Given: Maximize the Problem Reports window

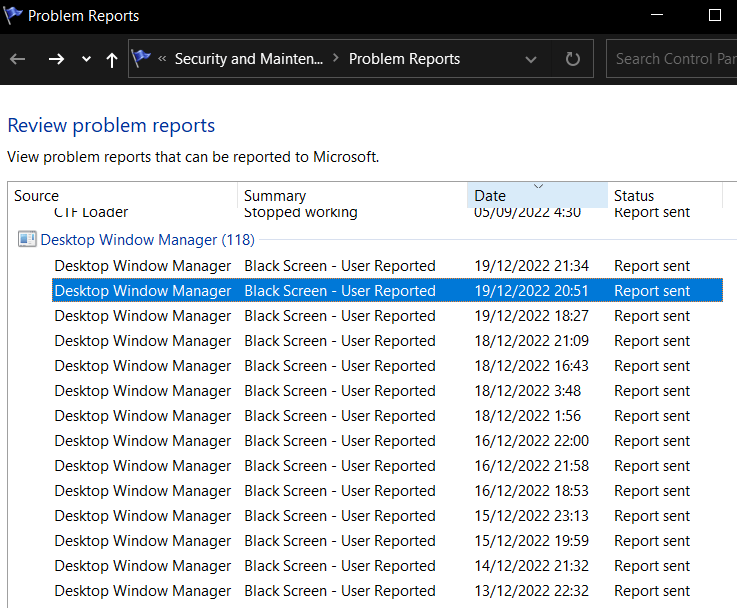Looking at the screenshot, I should pyautogui.click(x=714, y=15).
